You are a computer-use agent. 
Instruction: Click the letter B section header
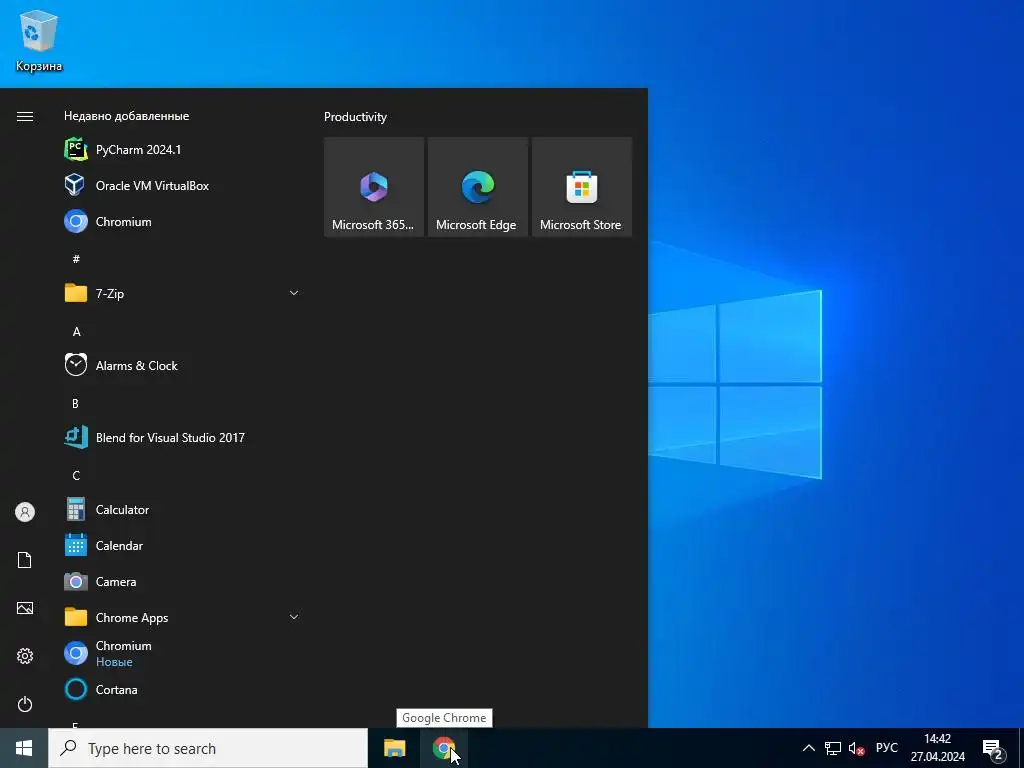click(75, 404)
